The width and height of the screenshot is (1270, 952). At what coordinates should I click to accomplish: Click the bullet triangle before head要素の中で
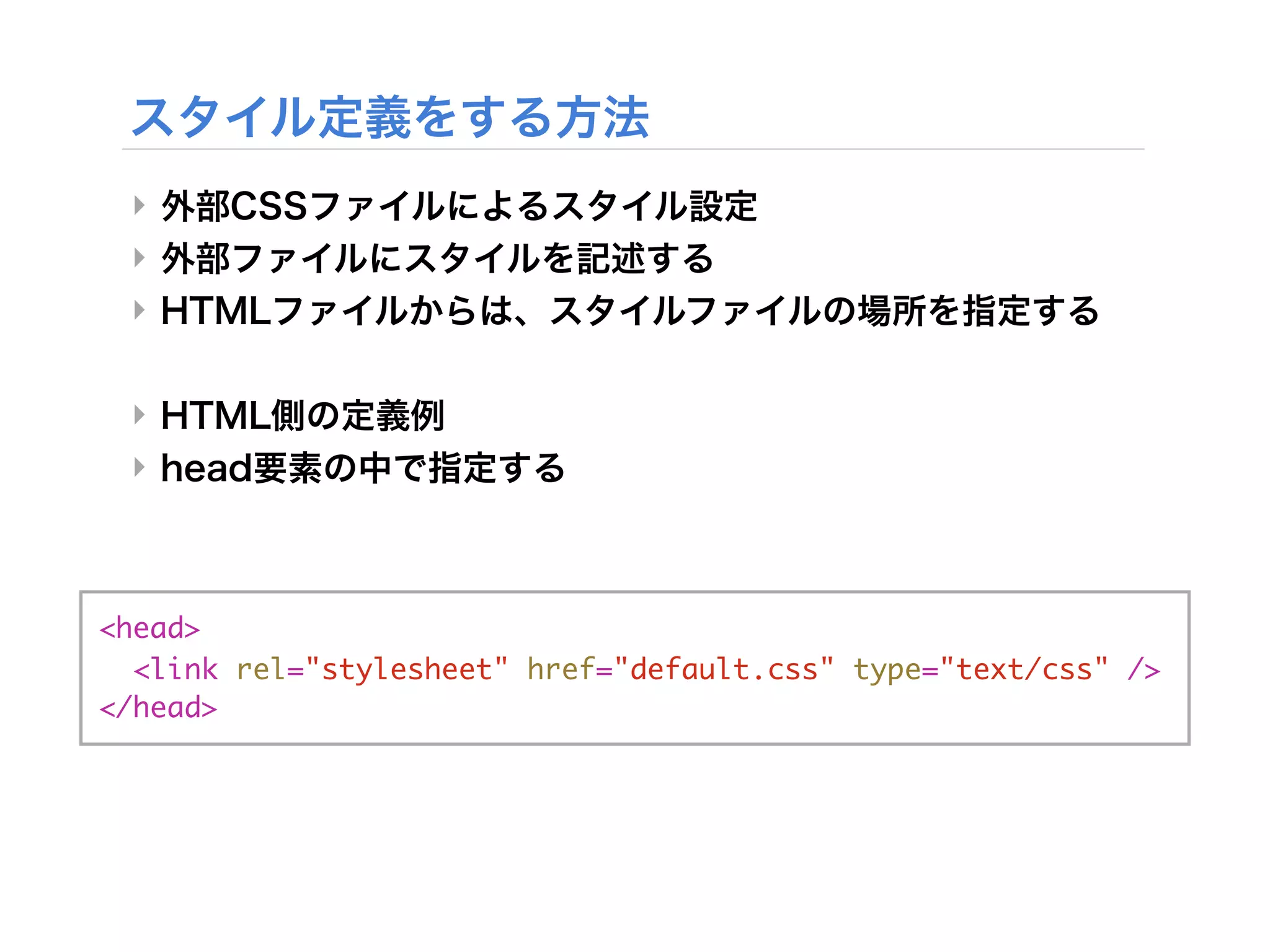click(140, 467)
